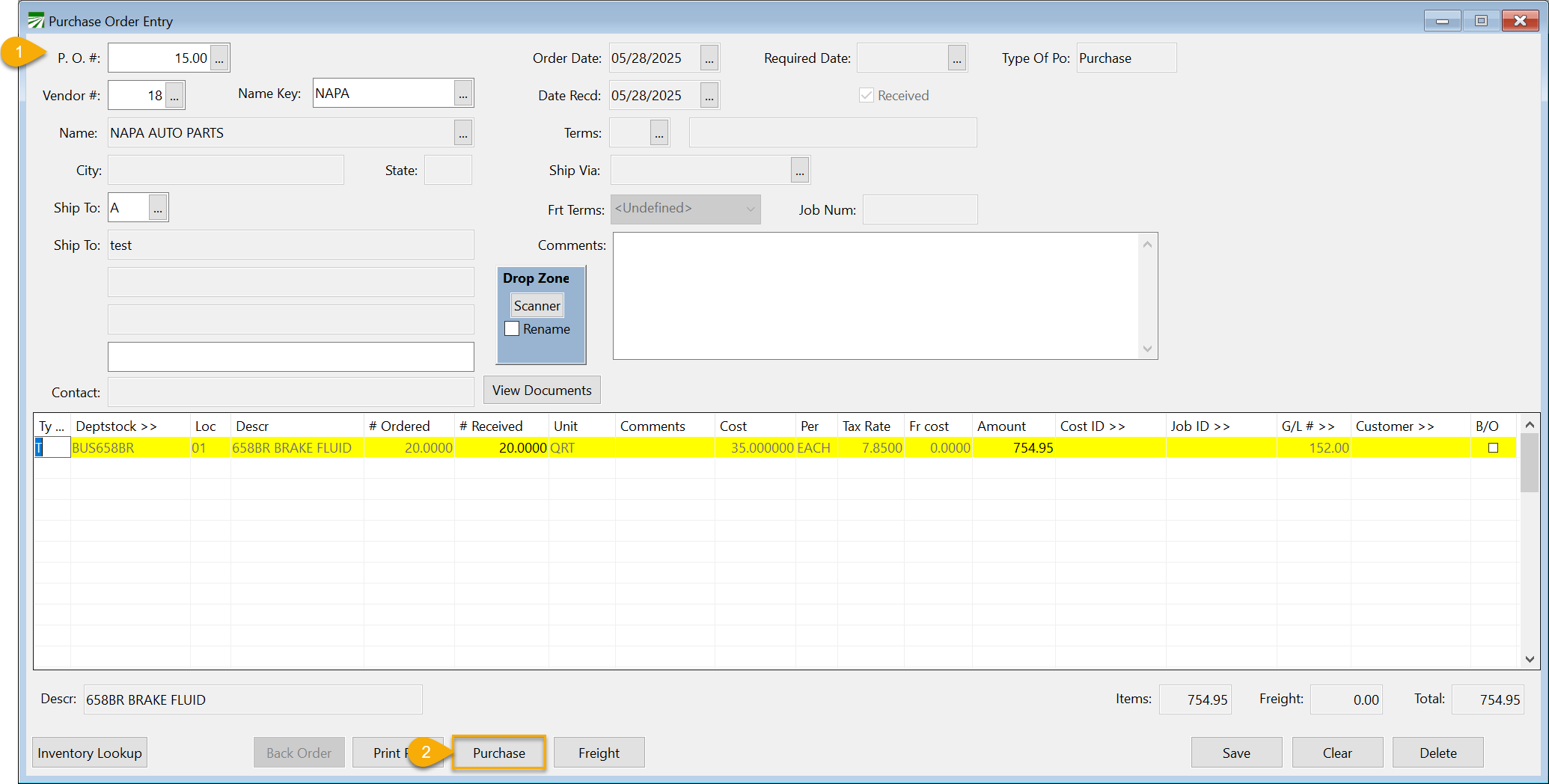Click into the Comments text area
The width and height of the screenshot is (1549, 784).
pos(876,295)
